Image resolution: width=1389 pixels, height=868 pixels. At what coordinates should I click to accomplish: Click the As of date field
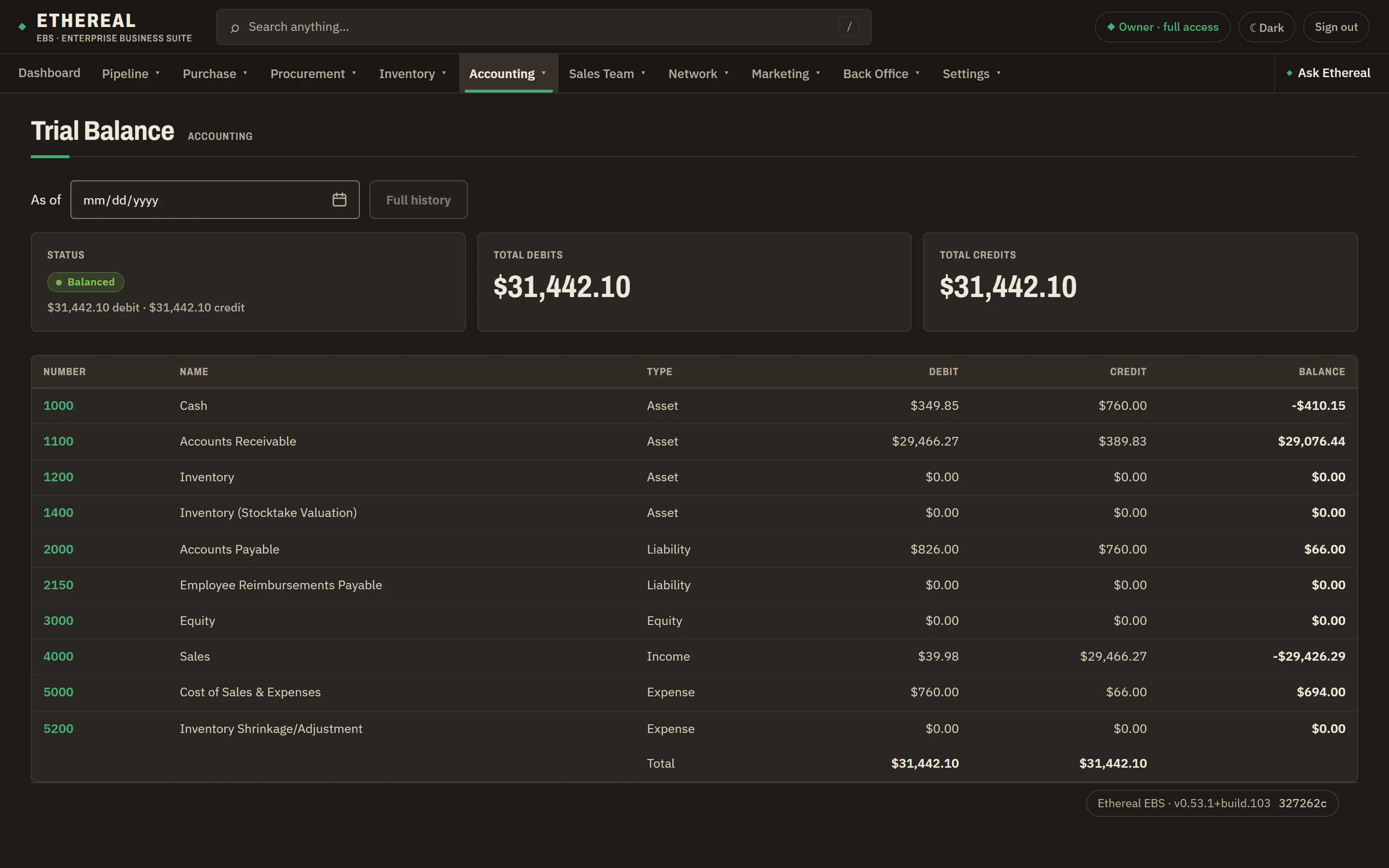[215, 200]
